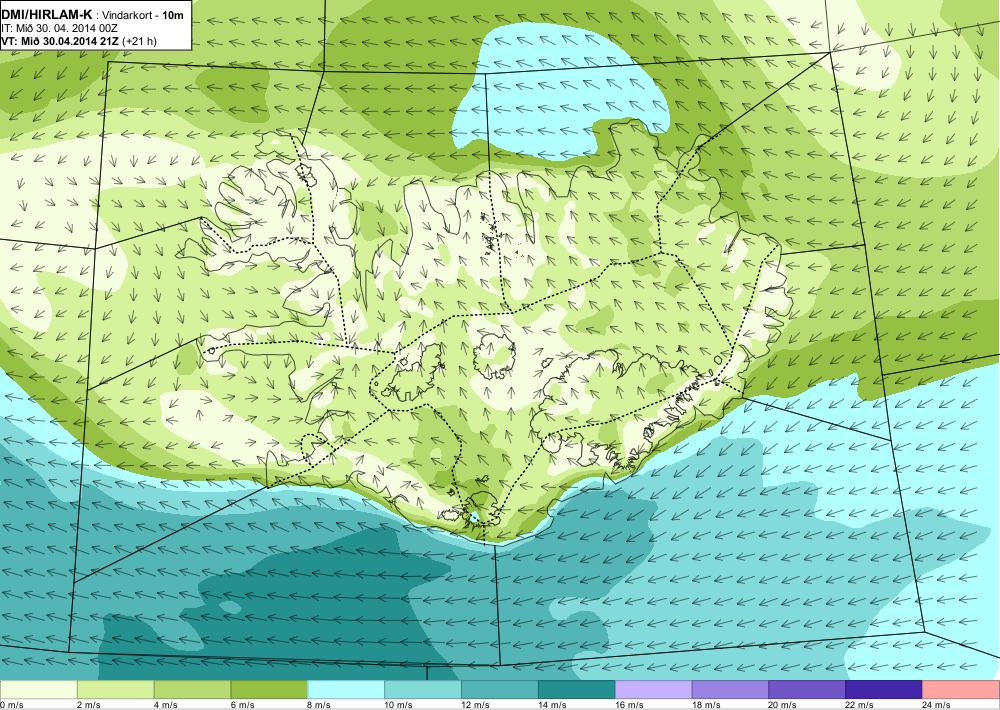1000x710 pixels.
Task: Select the light green 2–4 m/s legend swatch
Action: coord(115,690)
